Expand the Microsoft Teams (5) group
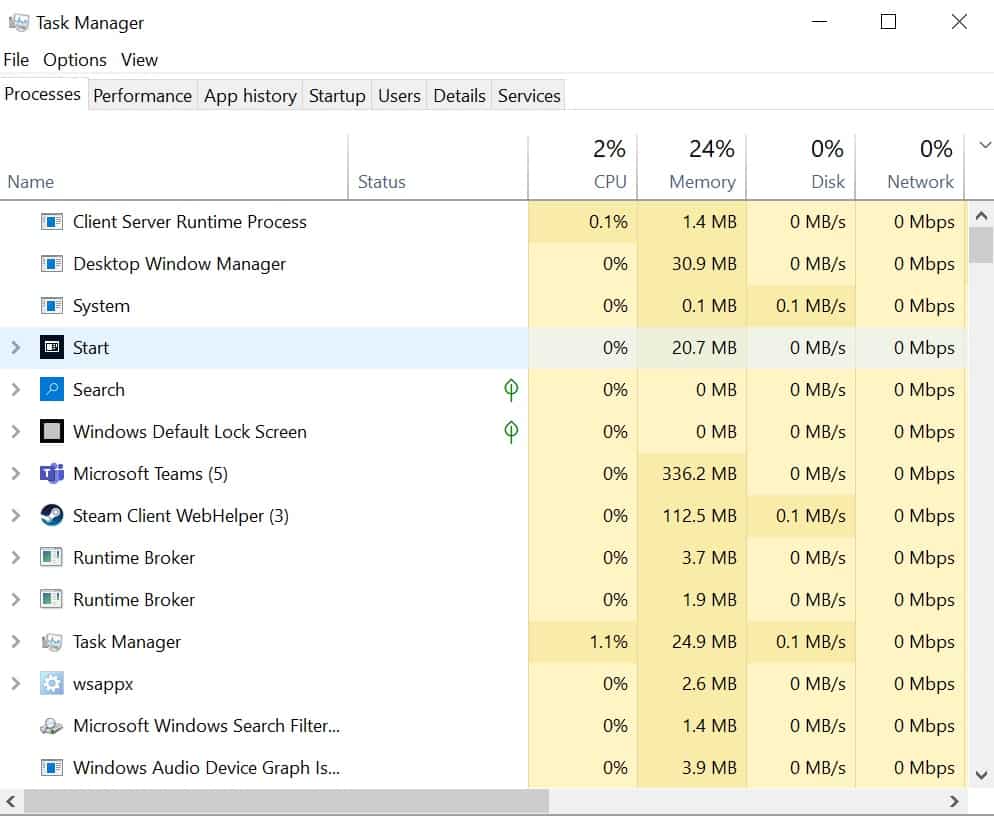Image resolution: width=994 pixels, height=816 pixels. 15,474
